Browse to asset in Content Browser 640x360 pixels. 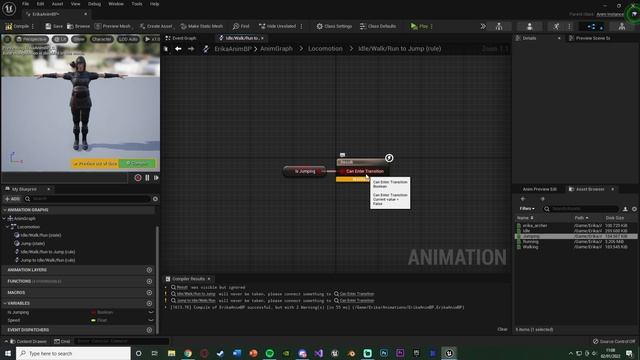click(78, 26)
